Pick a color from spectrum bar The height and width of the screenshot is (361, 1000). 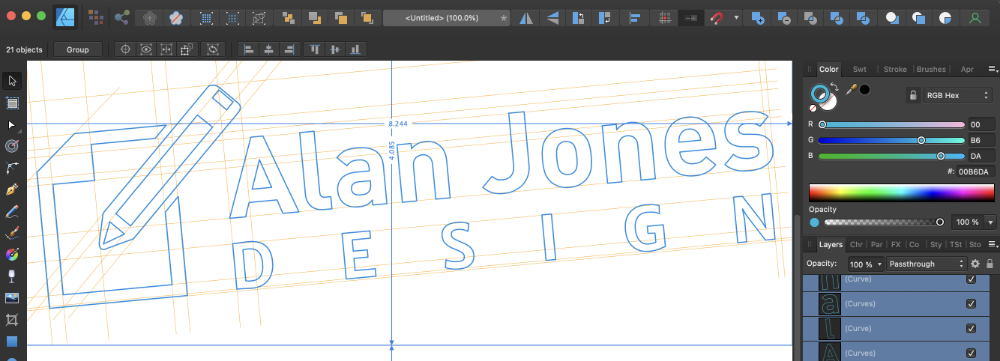(x=901, y=193)
